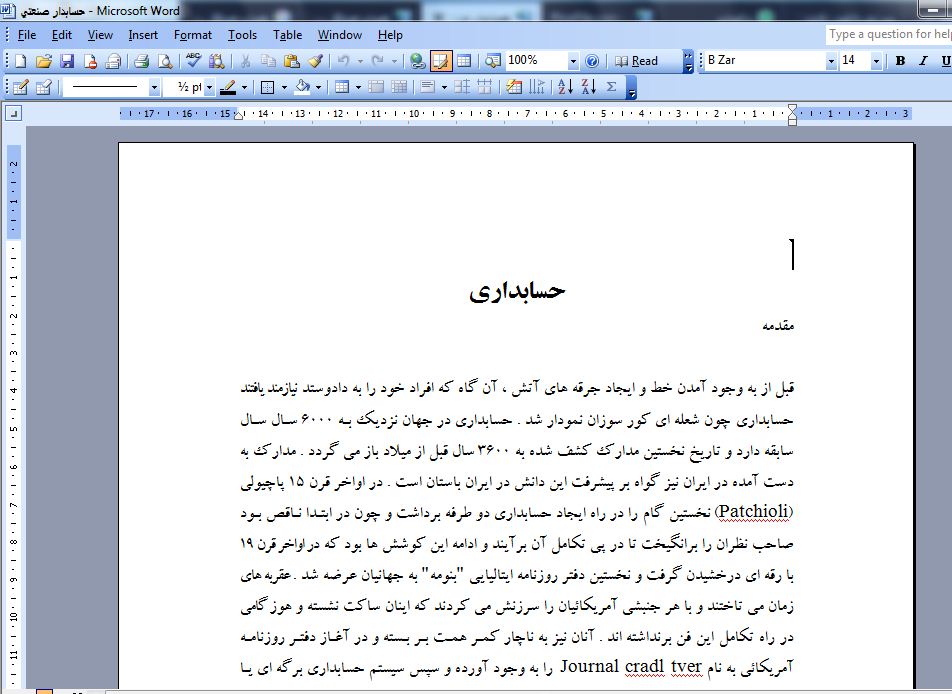
Task: Save the document with the floppy disk icon
Action: point(67,61)
